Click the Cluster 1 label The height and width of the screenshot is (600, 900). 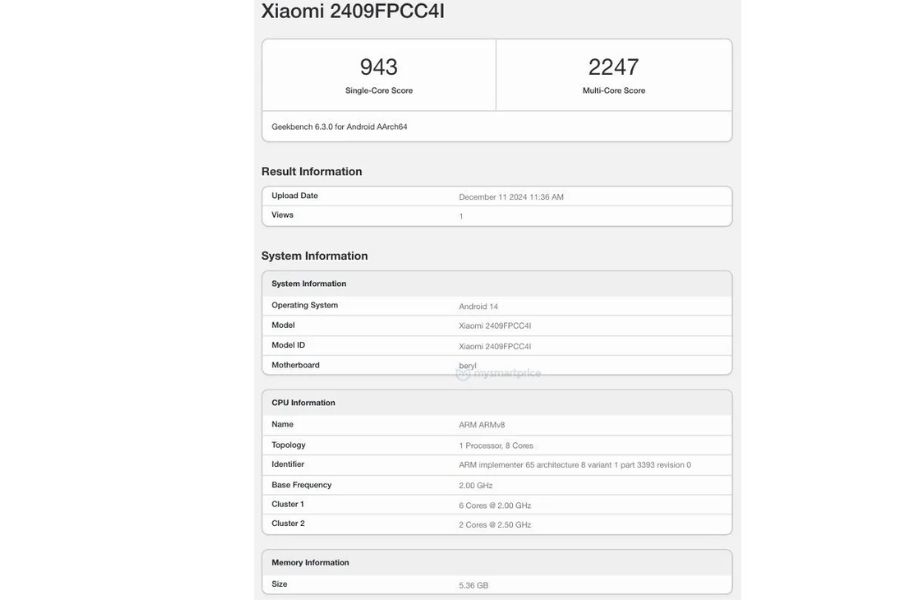tap(288, 504)
